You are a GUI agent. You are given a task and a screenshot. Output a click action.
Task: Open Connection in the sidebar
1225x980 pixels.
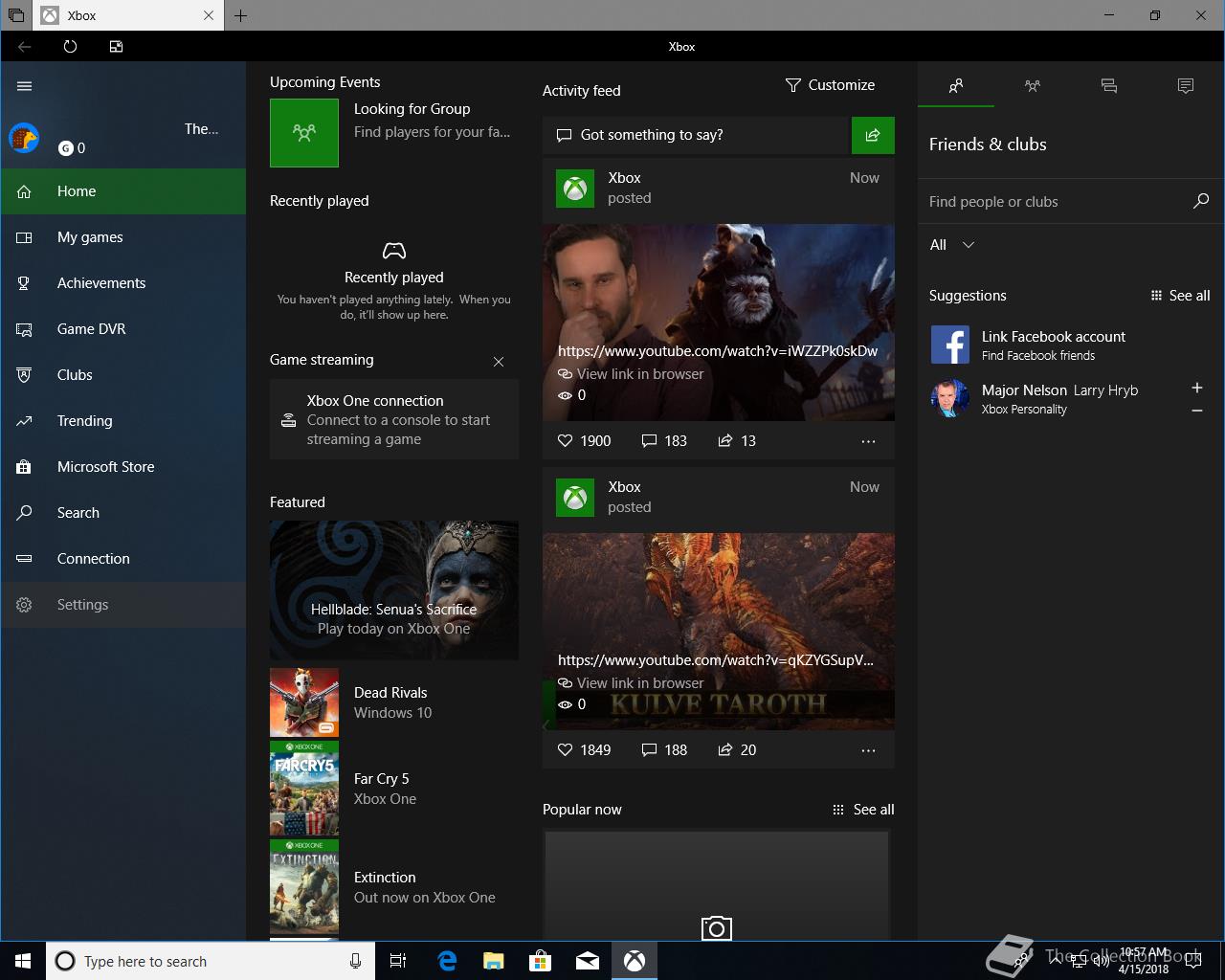(123, 559)
